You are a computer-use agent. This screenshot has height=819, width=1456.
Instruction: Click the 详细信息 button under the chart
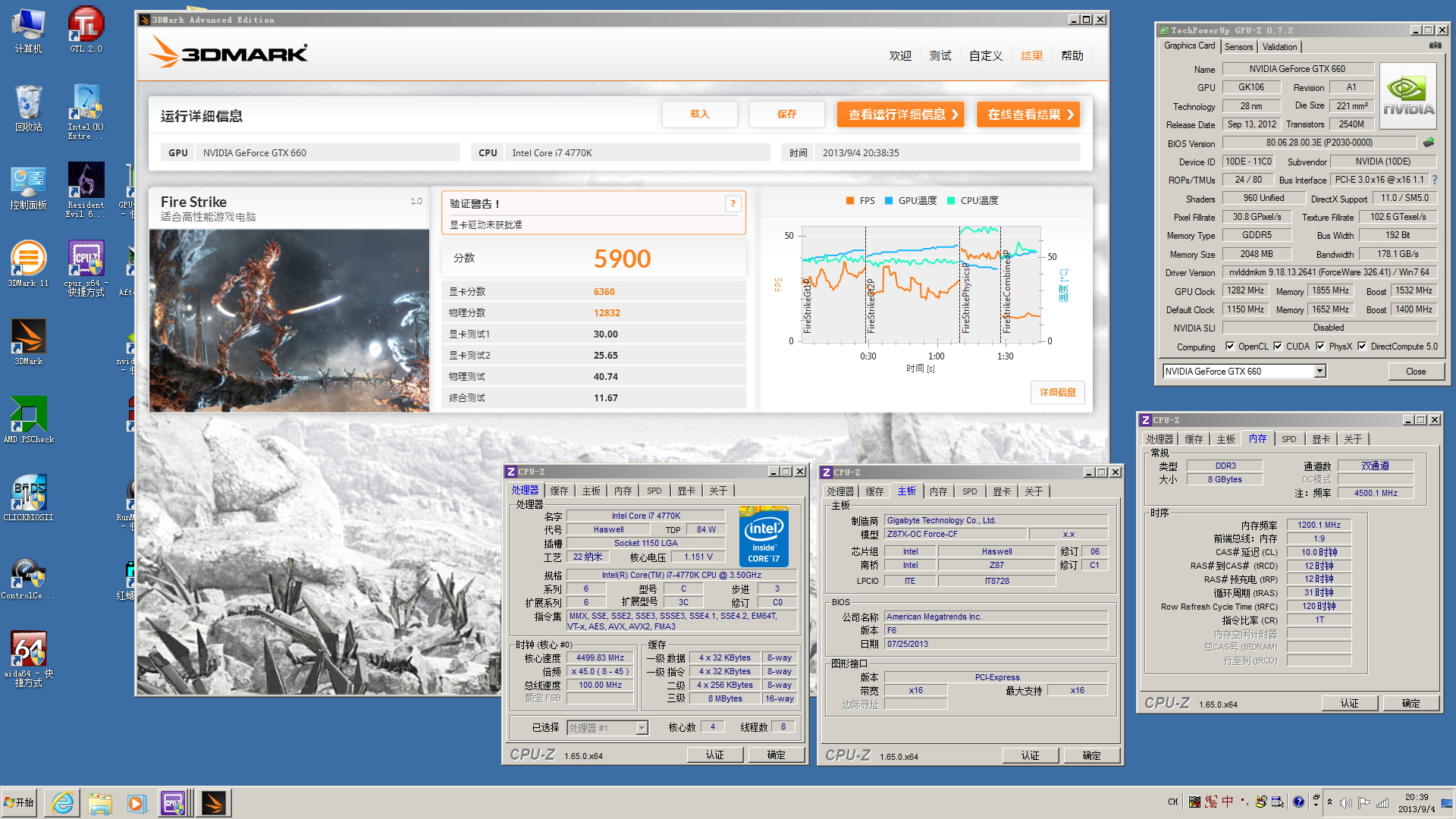pos(1057,393)
